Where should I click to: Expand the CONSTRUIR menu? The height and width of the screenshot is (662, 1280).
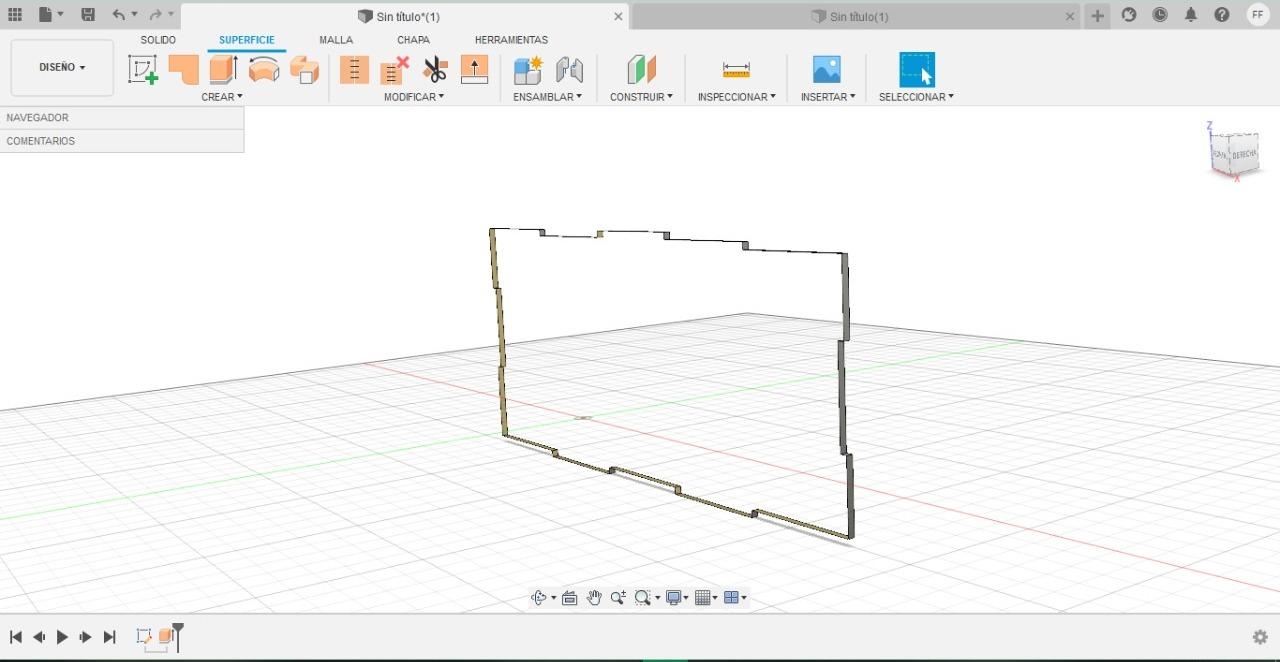point(641,97)
